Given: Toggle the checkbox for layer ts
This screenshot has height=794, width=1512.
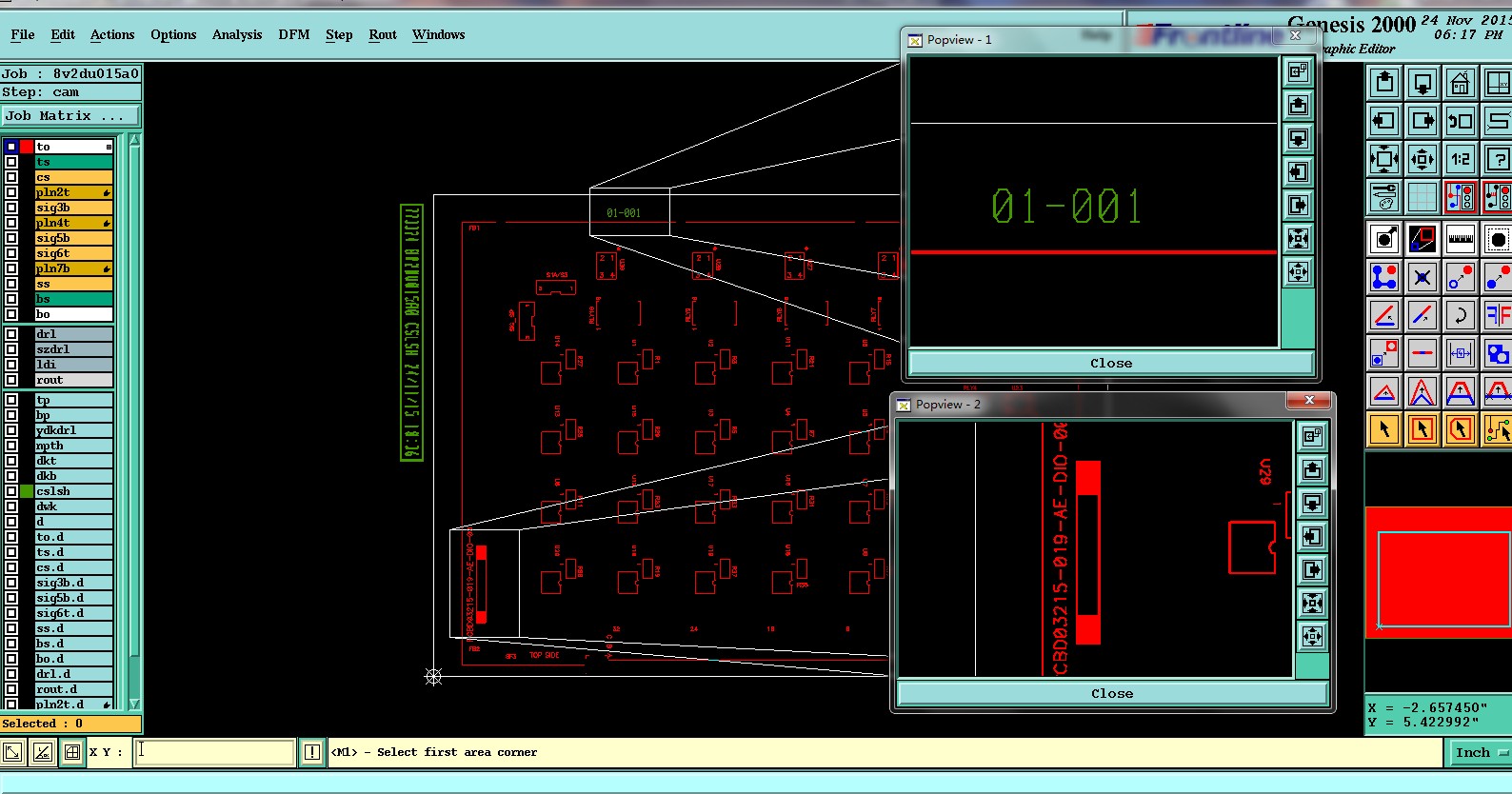Looking at the screenshot, I should click(11, 162).
